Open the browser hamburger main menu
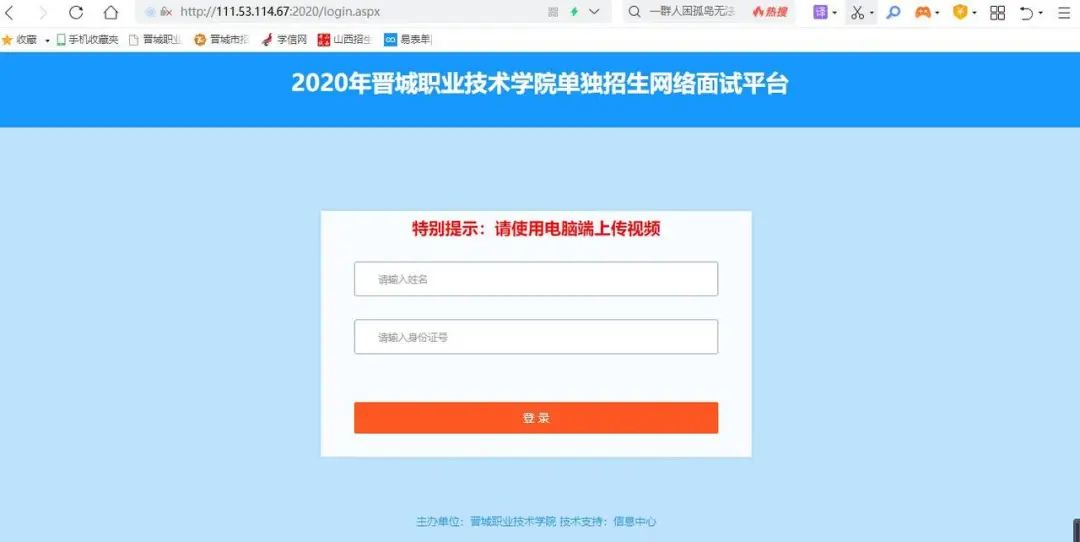 1063,12
